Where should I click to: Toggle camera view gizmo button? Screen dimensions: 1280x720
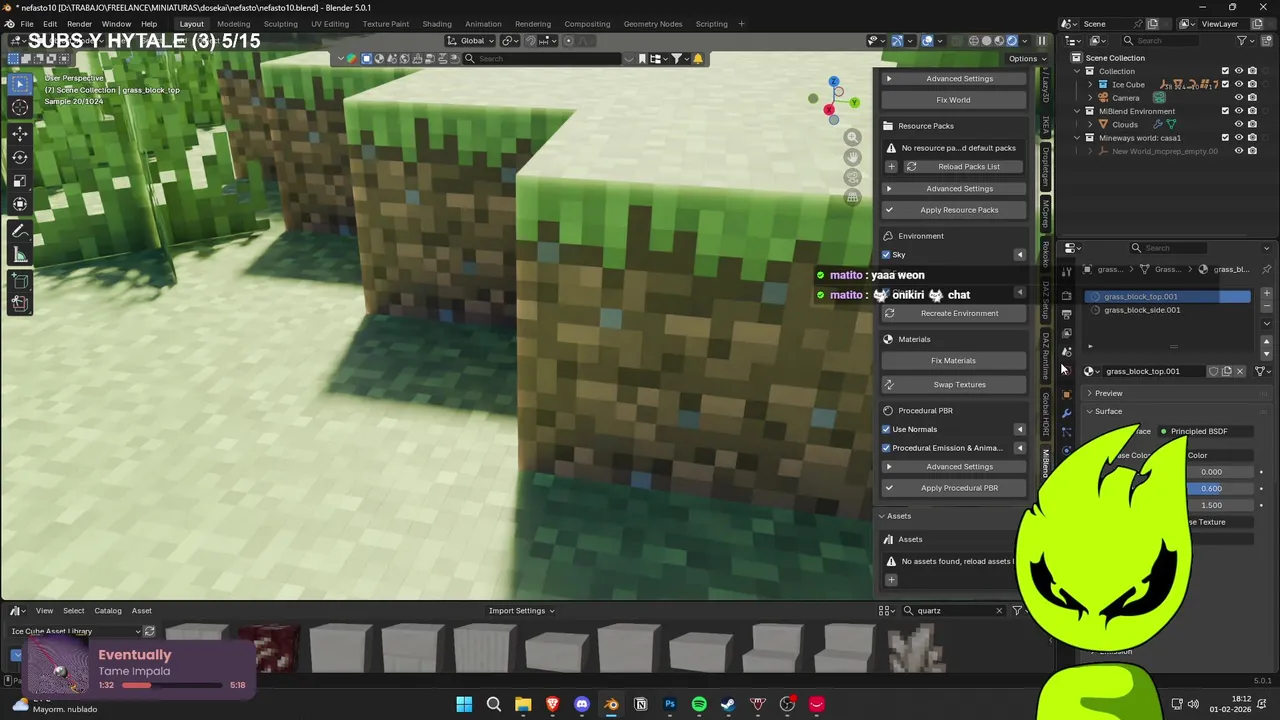[x=852, y=177]
